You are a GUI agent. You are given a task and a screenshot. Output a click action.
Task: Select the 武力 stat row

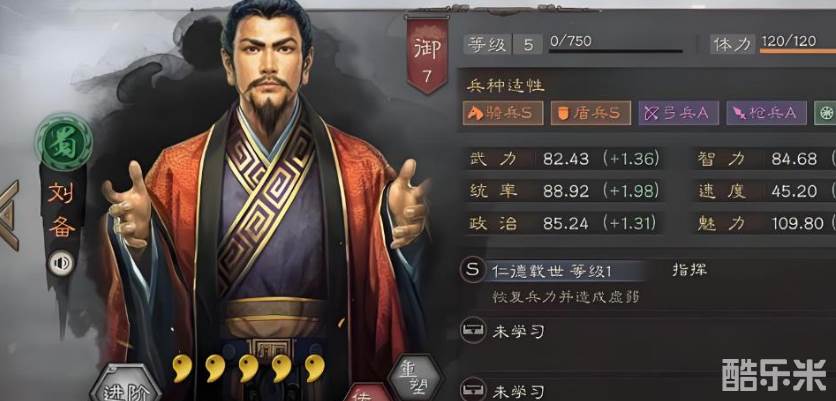point(563,159)
